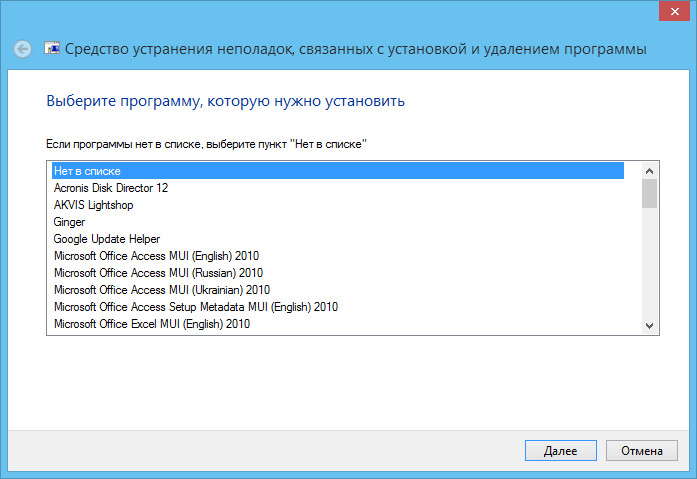Pick Microsoft Office Access MUI (Ukrainian) 2010
697x479 pixels.
[338, 290]
